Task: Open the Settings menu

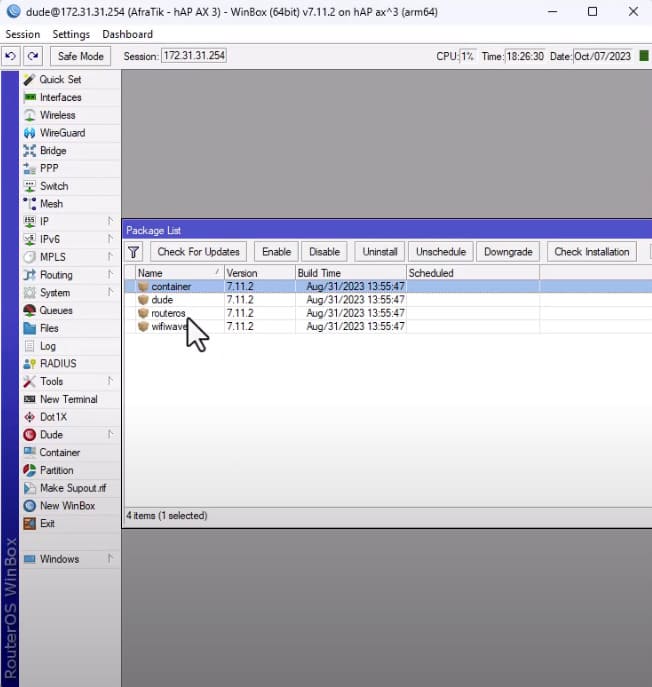Action: click(71, 34)
